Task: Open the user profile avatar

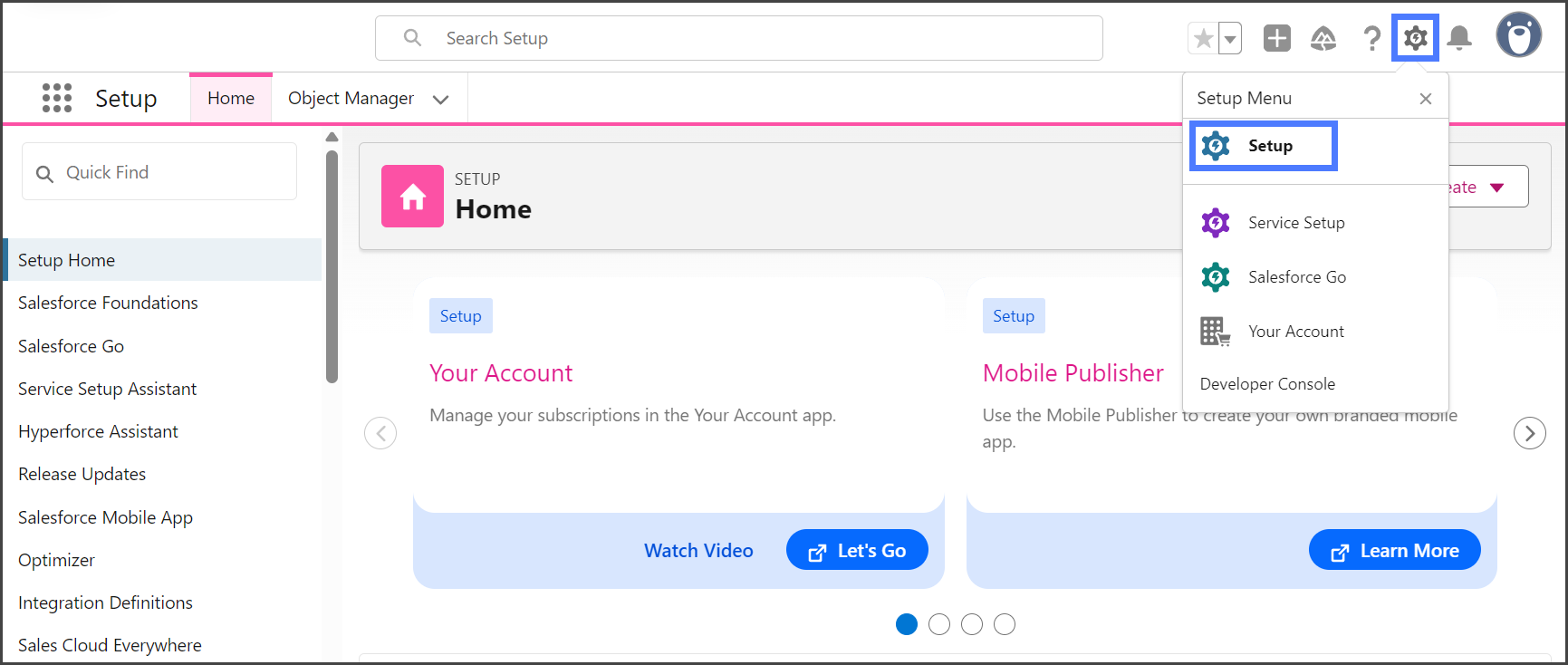Action: point(1518,36)
